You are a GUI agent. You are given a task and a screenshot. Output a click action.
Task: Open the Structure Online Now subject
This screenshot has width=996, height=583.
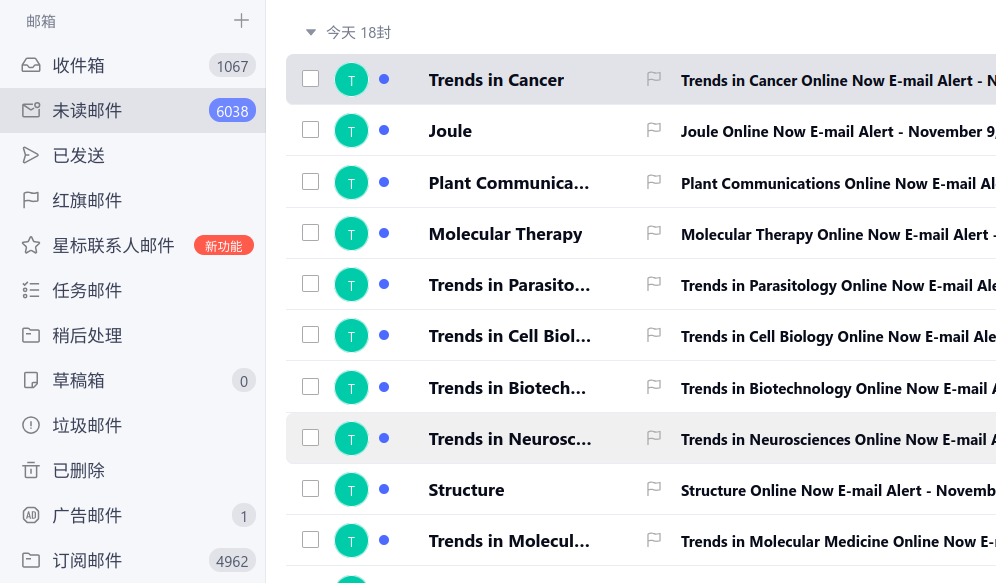[838, 490]
